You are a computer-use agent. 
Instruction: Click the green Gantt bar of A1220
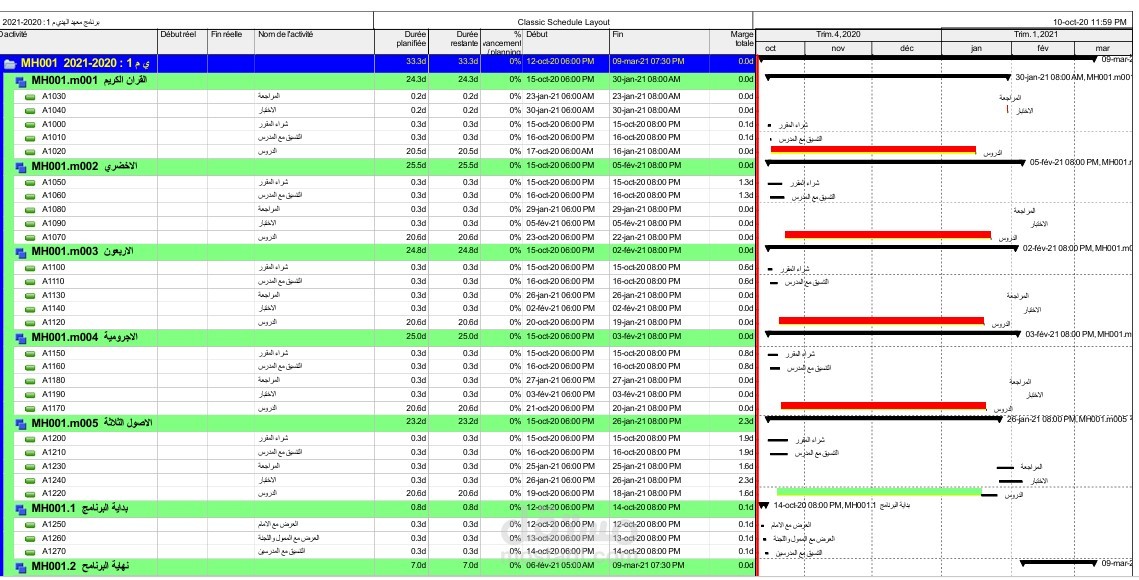[879, 491]
